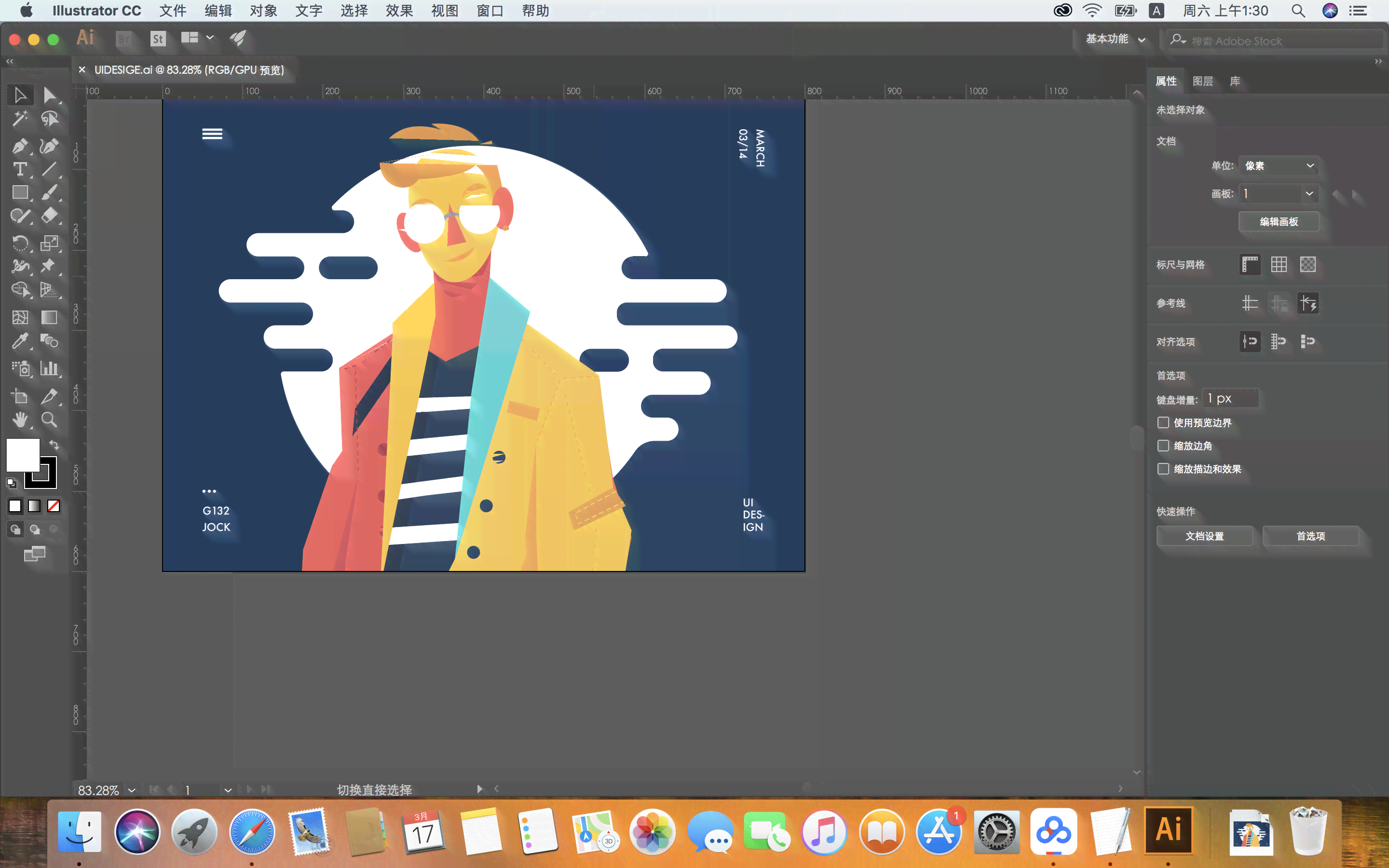Select the Direct Selection tool
Viewport: 1389px width, 868px height.
[50, 95]
